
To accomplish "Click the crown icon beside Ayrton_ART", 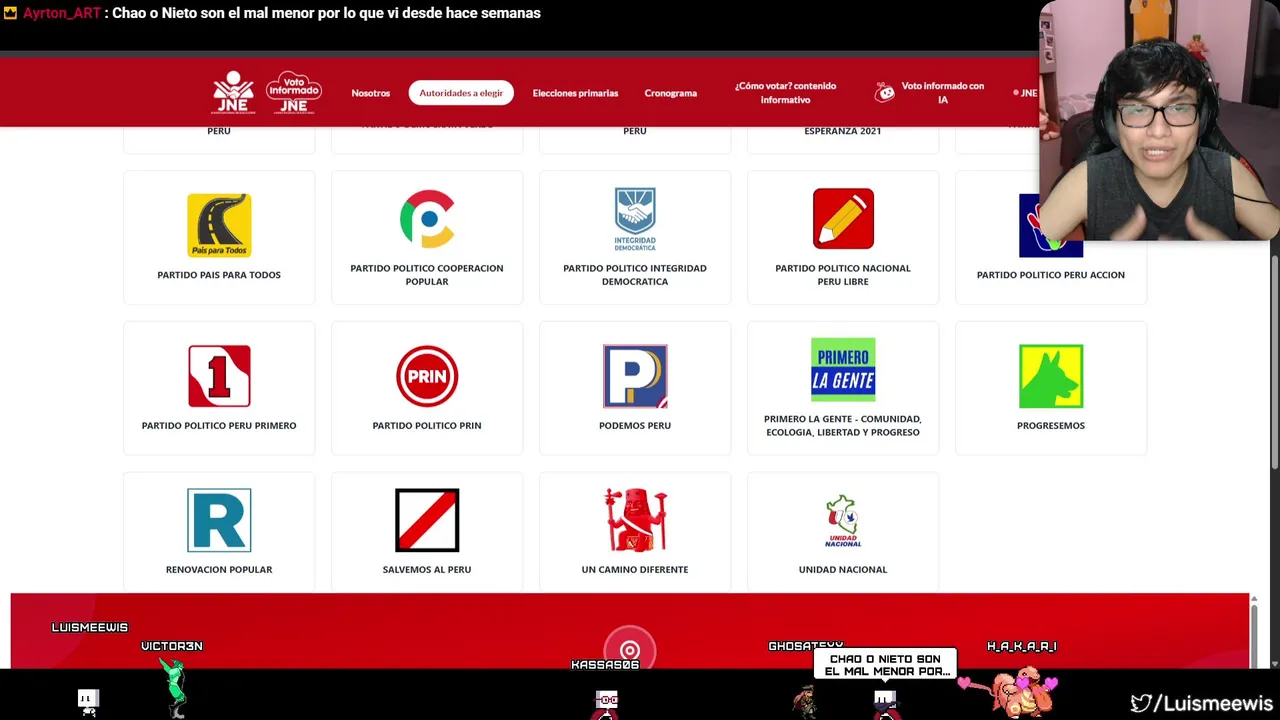I will [x=10, y=13].
